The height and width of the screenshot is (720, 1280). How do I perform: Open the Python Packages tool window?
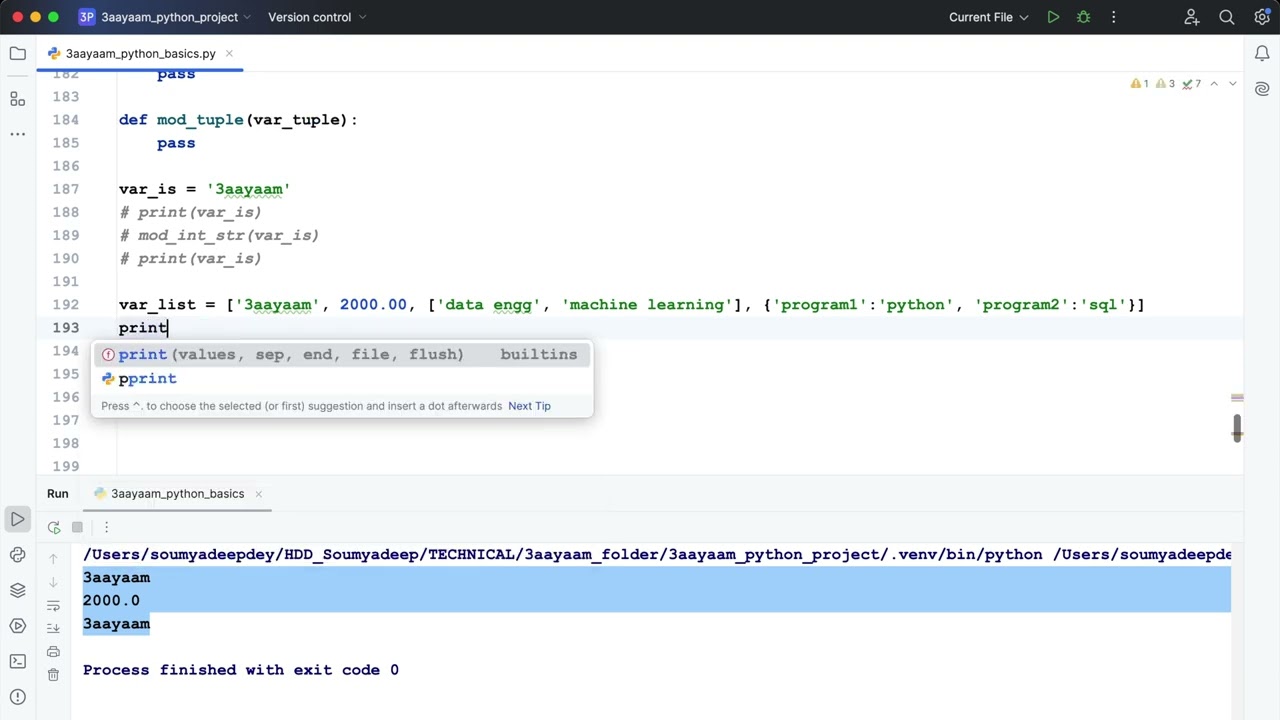(x=17, y=590)
